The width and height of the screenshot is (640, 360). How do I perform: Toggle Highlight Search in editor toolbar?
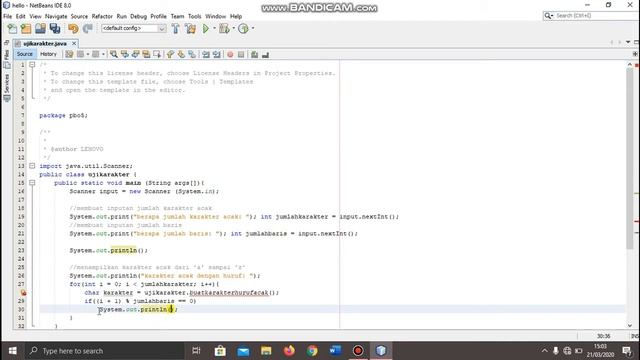(146, 54)
